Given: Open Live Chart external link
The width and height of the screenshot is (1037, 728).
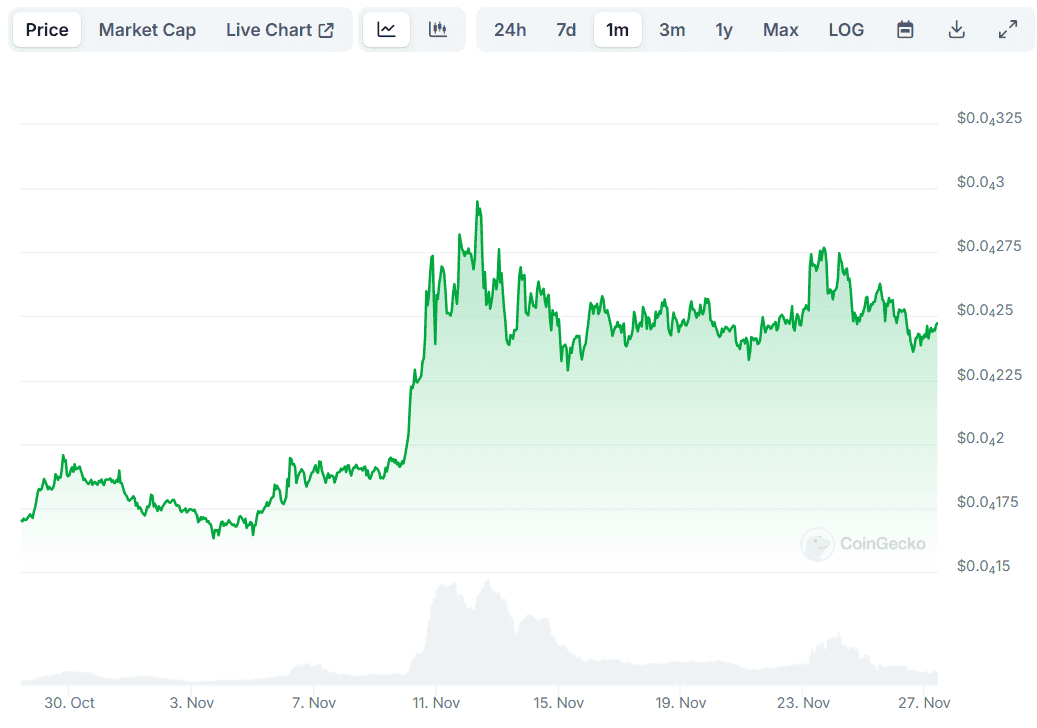Looking at the screenshot, I should click(x=280, y=30).
